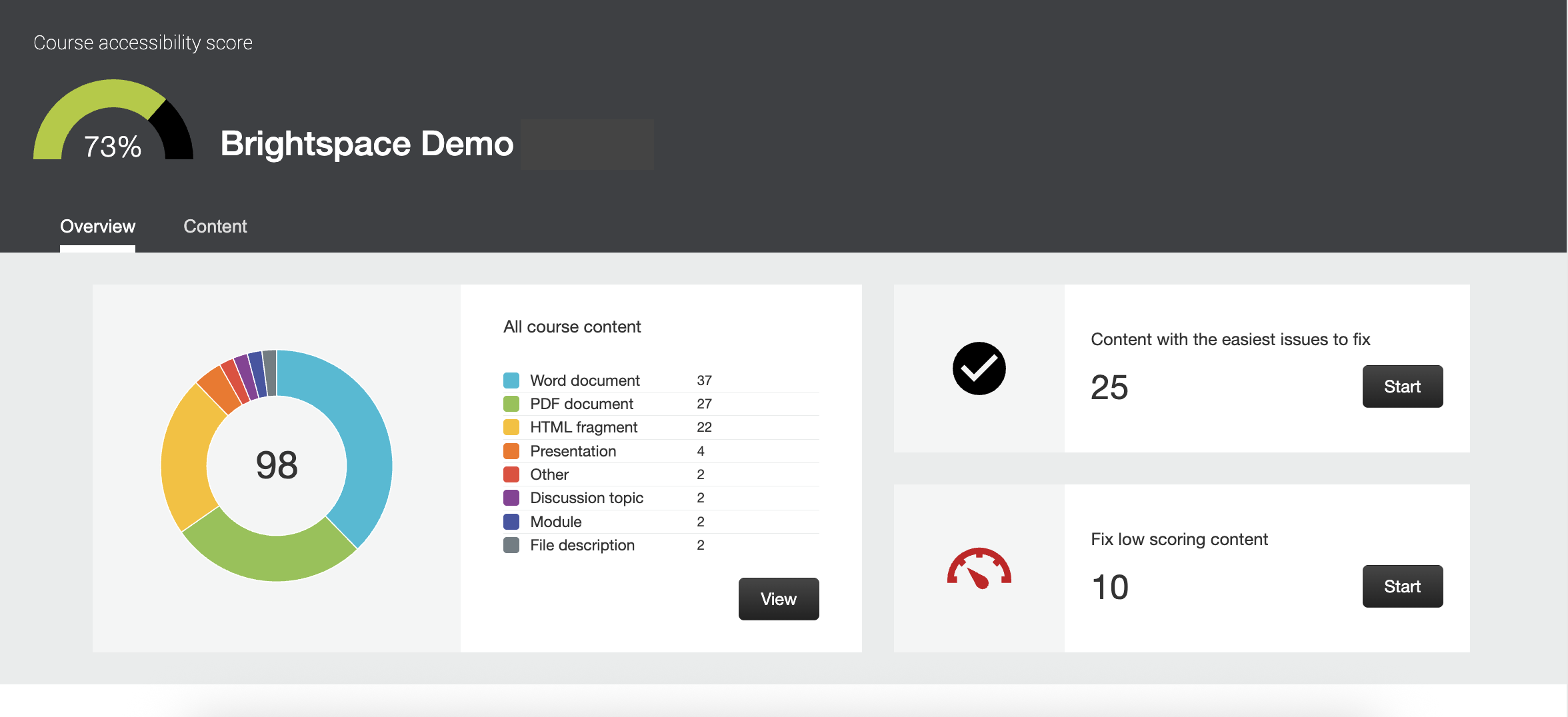Start fixing easiest issues content
The width and height of the screenshot is (1568, 717).
[x=1403, y=386]
